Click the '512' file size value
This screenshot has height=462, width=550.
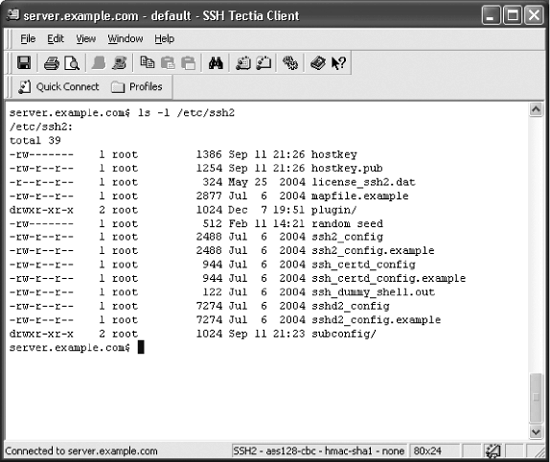coord(212,223)
